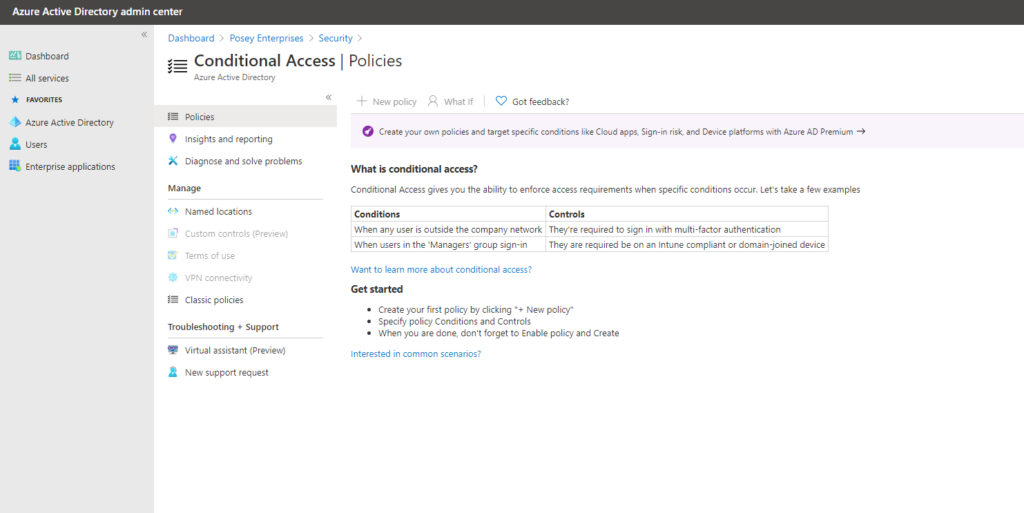This screenshot has width=1024, height=513.
Task: Click the 'Manage' section label
Action: (184, 188)
